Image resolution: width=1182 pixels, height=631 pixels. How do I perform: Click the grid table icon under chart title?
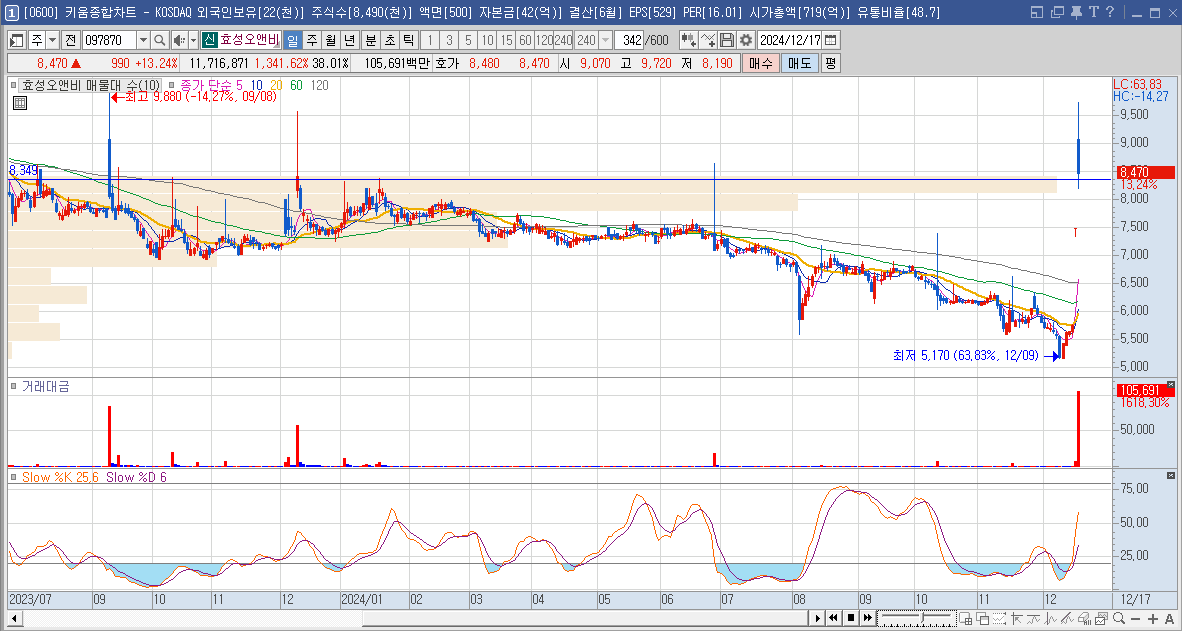20,103
